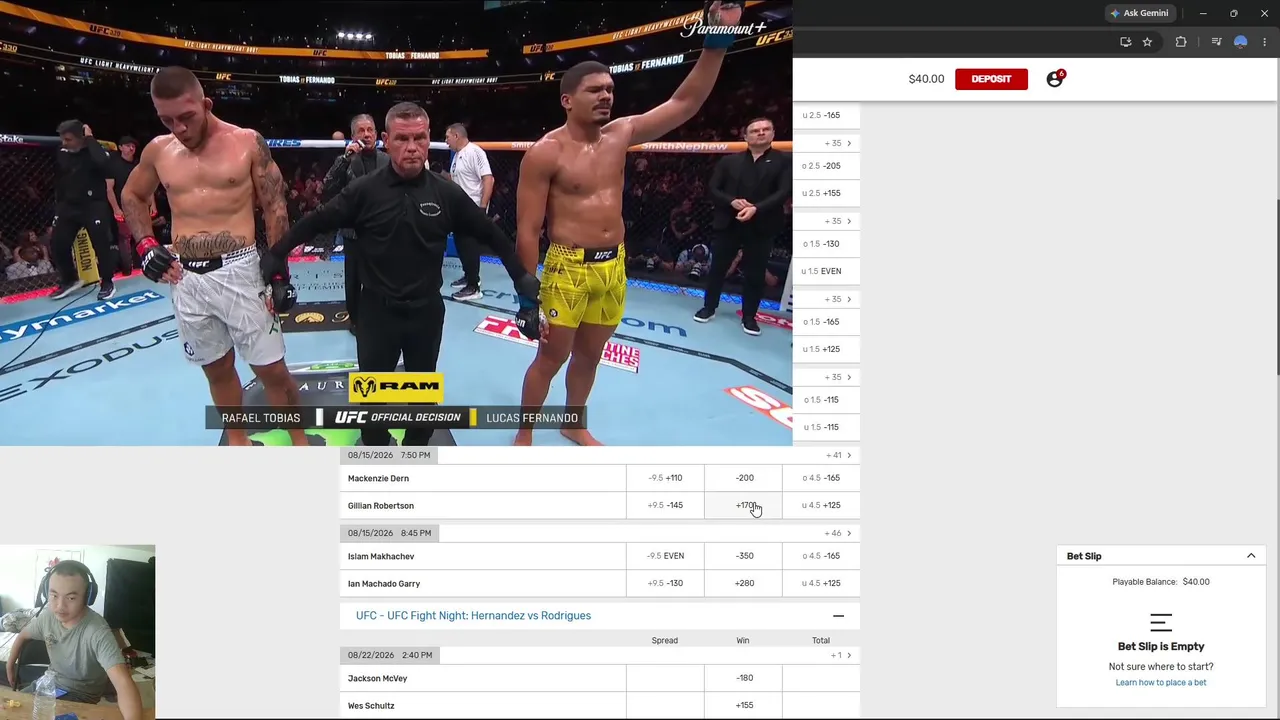This screenshot has width=1280, height=720.
Task: Click the $40.00 account balance
Action: [926, 79]
